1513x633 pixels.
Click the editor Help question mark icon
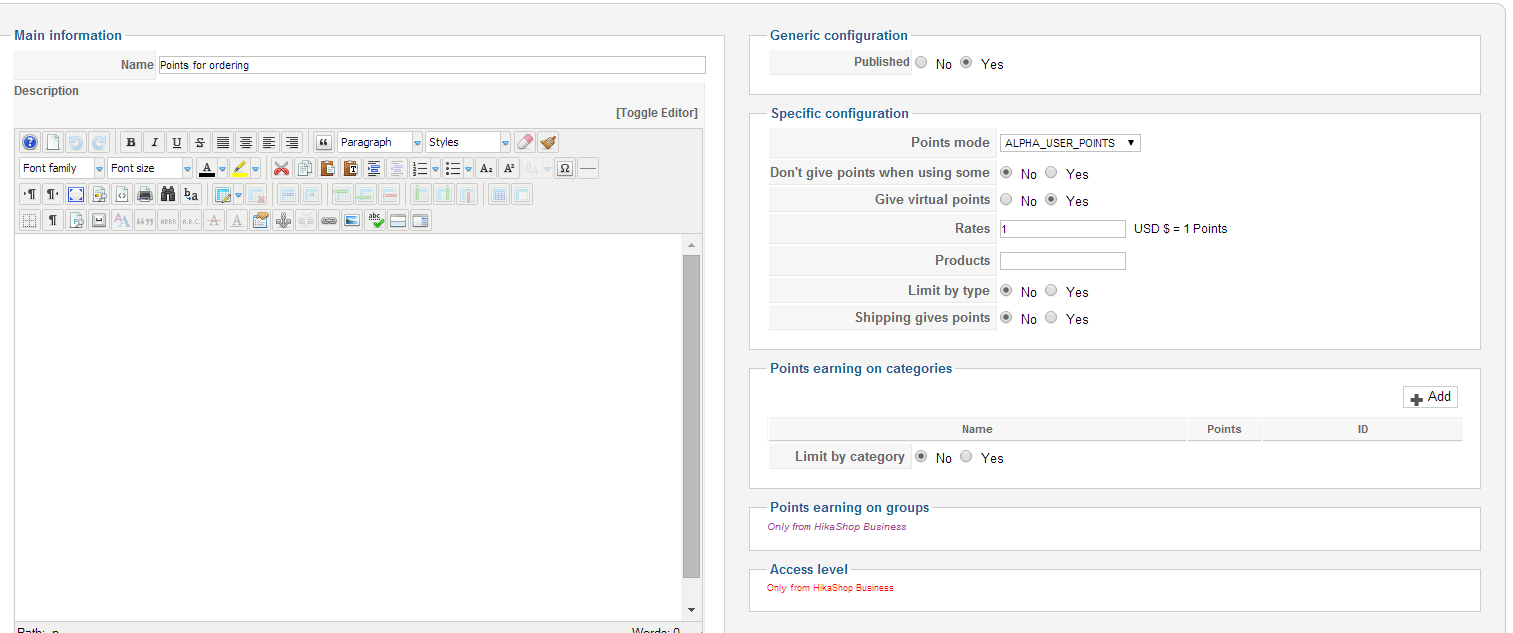30,142
